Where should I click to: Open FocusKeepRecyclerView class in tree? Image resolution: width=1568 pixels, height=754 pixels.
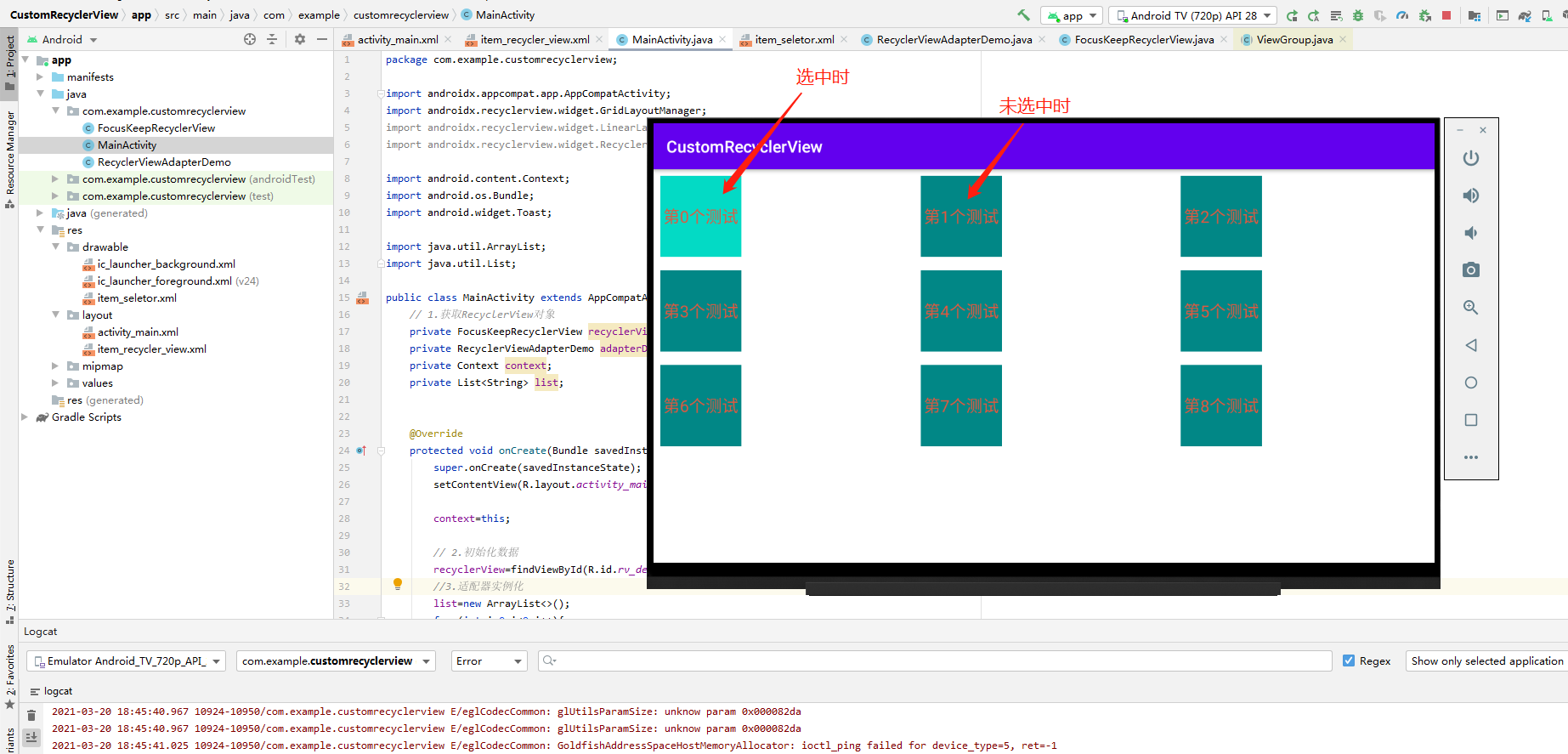pos(156,128)
